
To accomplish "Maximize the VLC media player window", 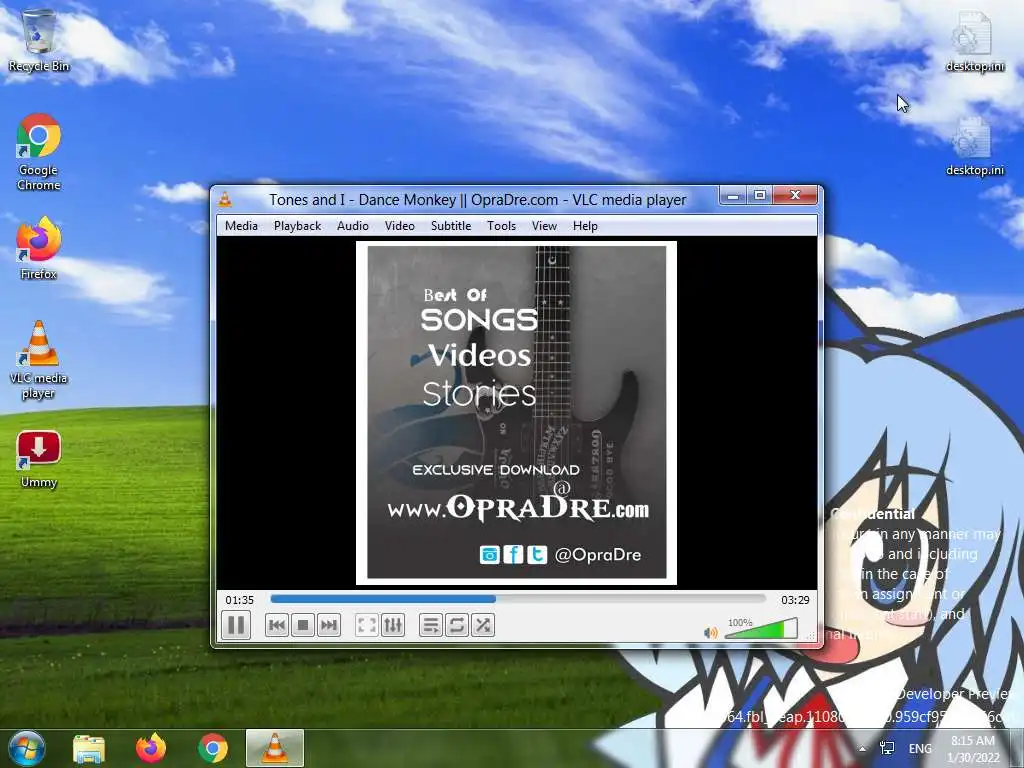I will pos(760,195).
